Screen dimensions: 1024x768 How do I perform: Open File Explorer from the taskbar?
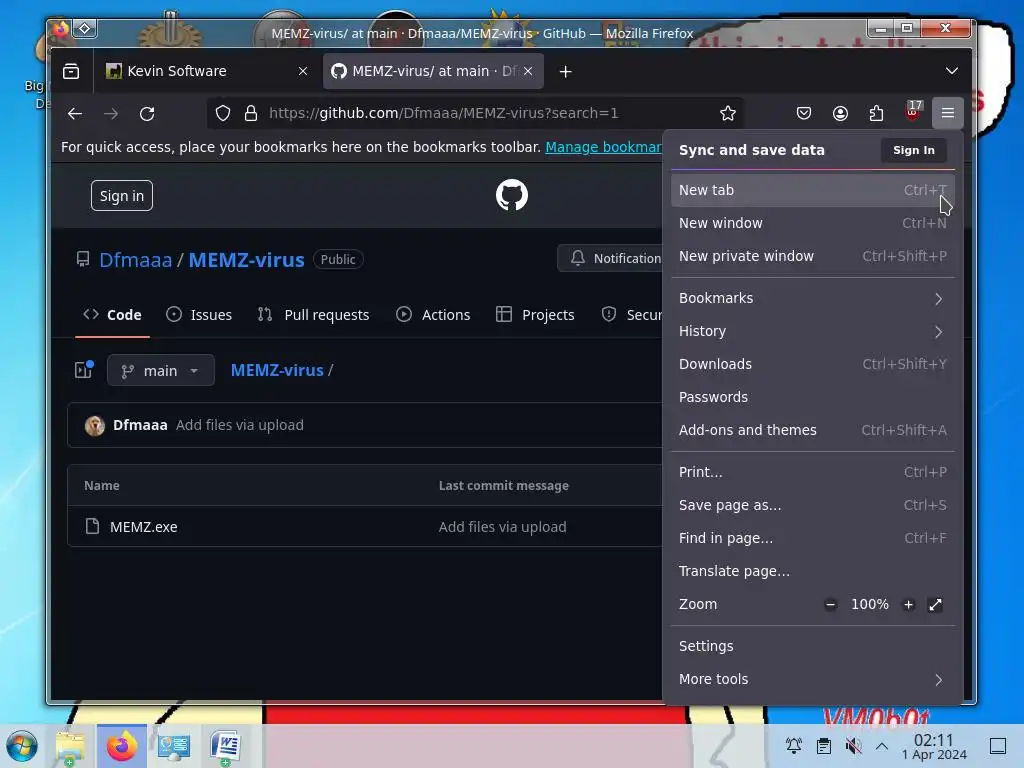coord(70,747)
